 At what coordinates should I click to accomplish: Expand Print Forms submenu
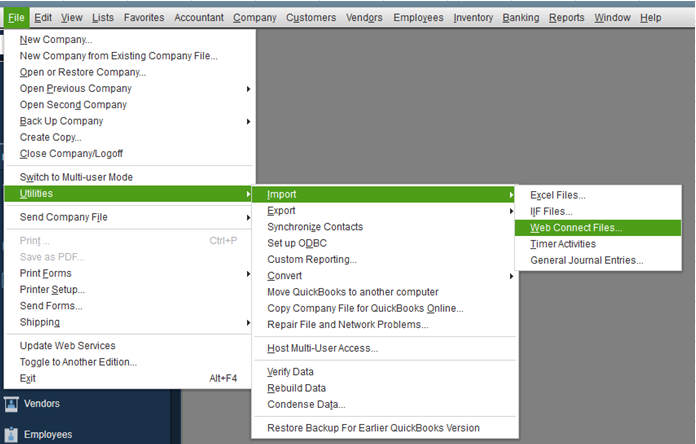(x=130, y=274)
